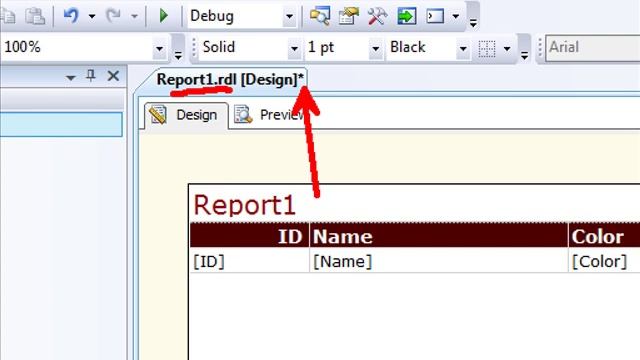Viewport: 640px width, 360px height.
Task: Open Solution Explorer magnifier icon
Action: (320, 16)
